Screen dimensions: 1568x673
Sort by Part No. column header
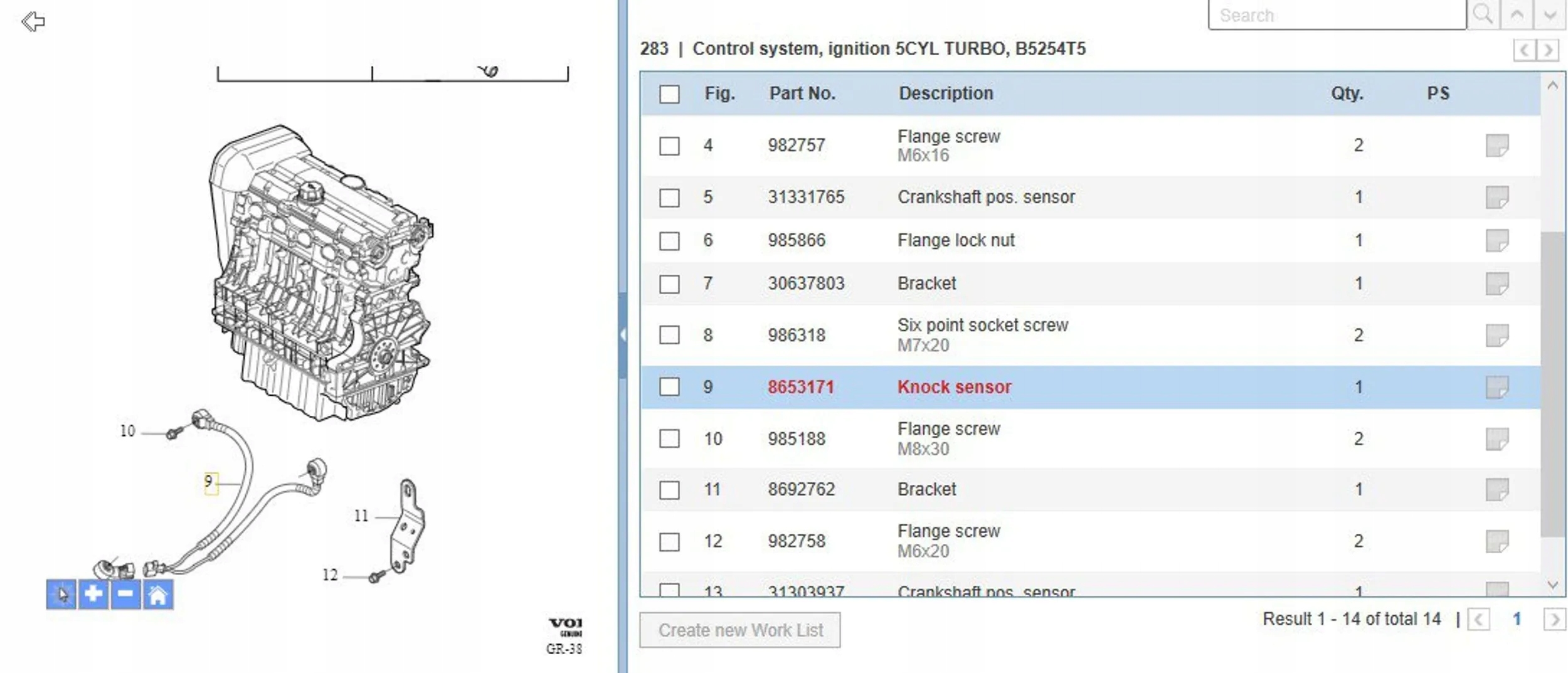click(802, 93)
